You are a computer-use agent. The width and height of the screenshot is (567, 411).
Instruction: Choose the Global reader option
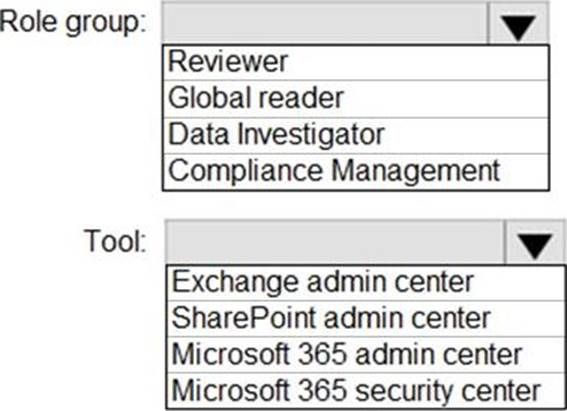click(356, 99)
